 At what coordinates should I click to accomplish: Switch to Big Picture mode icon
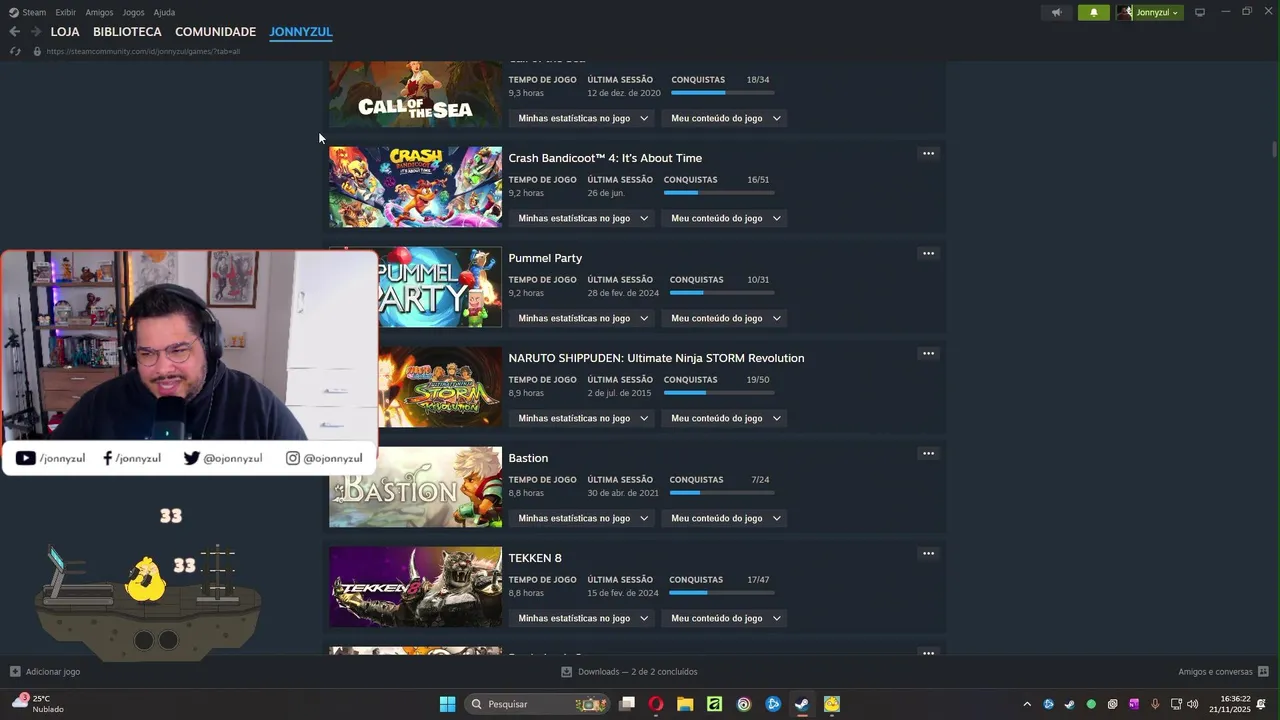click(x=1200, y=12)
